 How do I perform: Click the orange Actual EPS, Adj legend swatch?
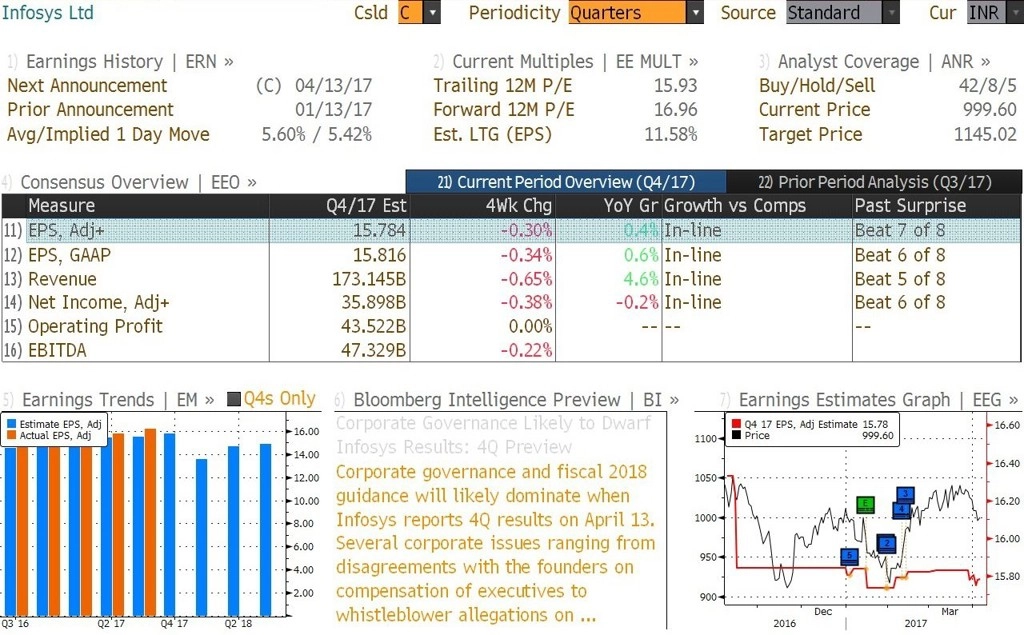click(11, 436)
